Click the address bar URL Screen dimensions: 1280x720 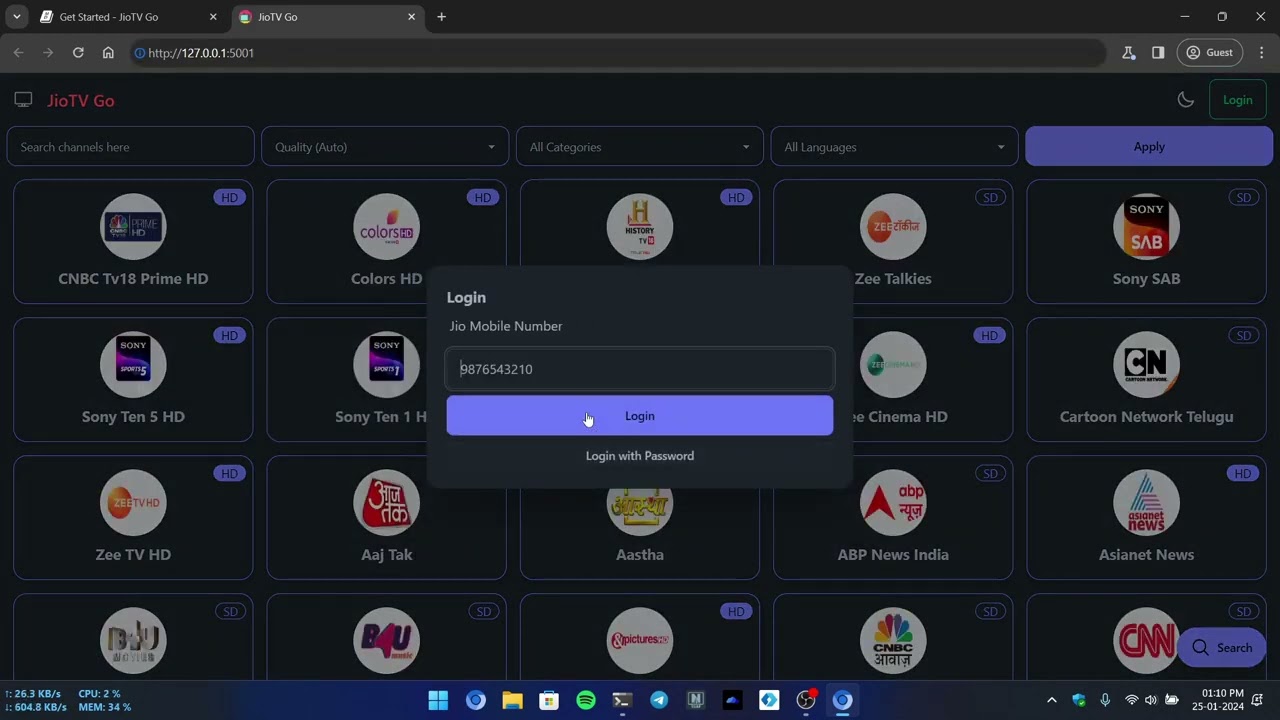201,53
